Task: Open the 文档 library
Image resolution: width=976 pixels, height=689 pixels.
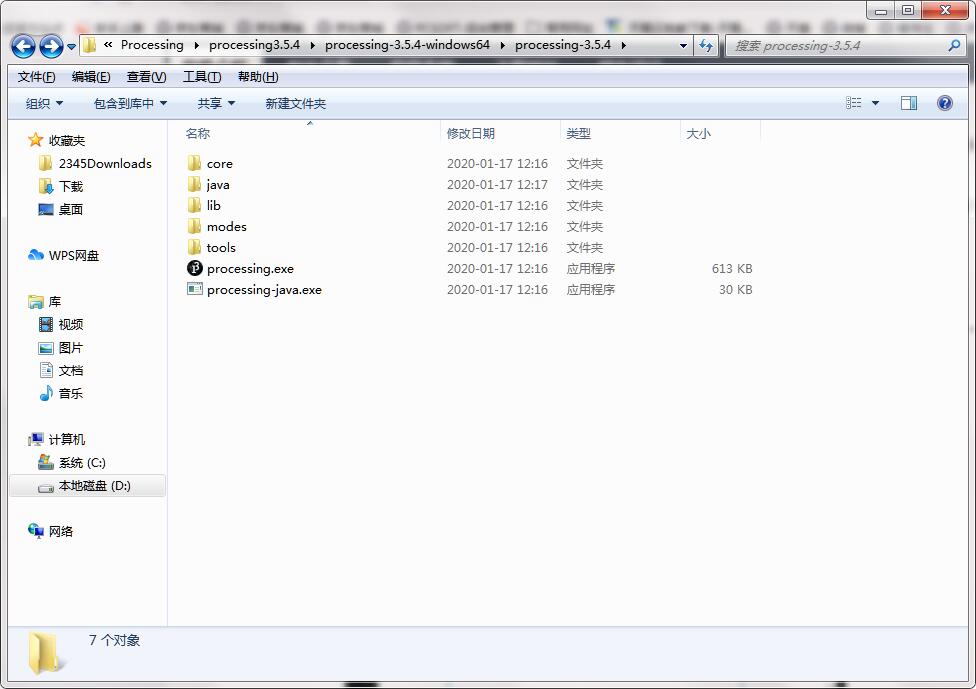Action: pyautogui.click(x=61, y=370)
